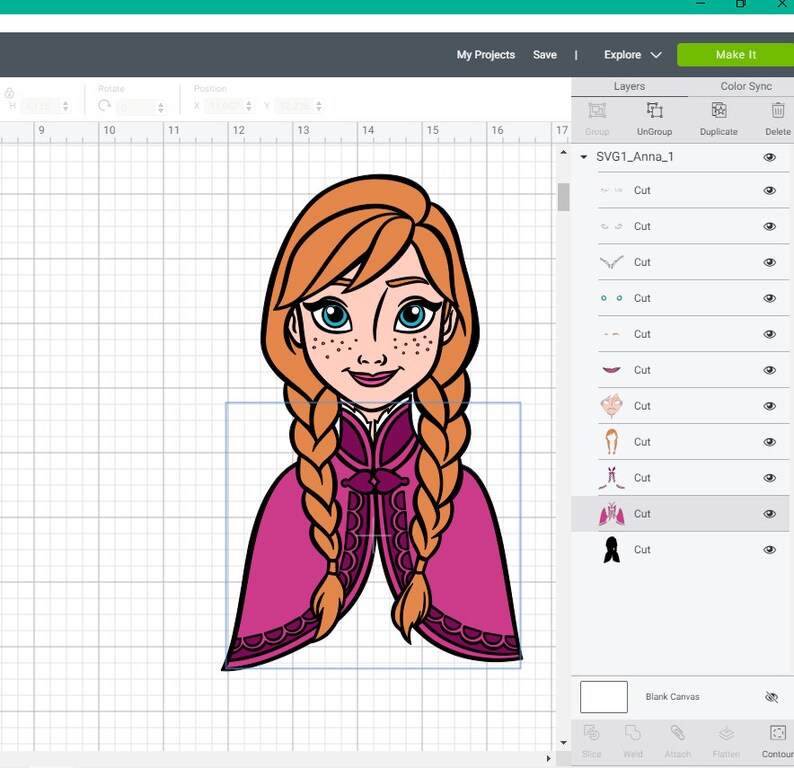Click the Rotate icon in edit bar
Screen dimensions: 794x768
[104, 106]
